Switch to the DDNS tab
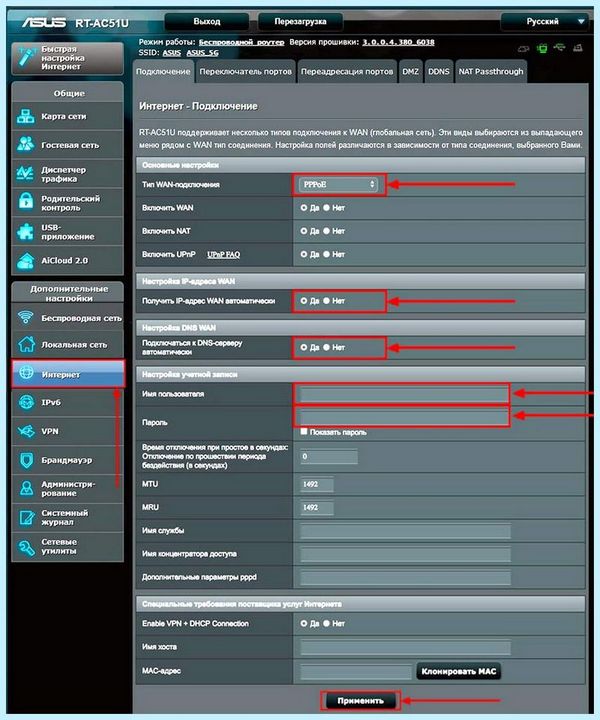The height and width of the screenshot is (720, 600). click(x=439, y=72)
